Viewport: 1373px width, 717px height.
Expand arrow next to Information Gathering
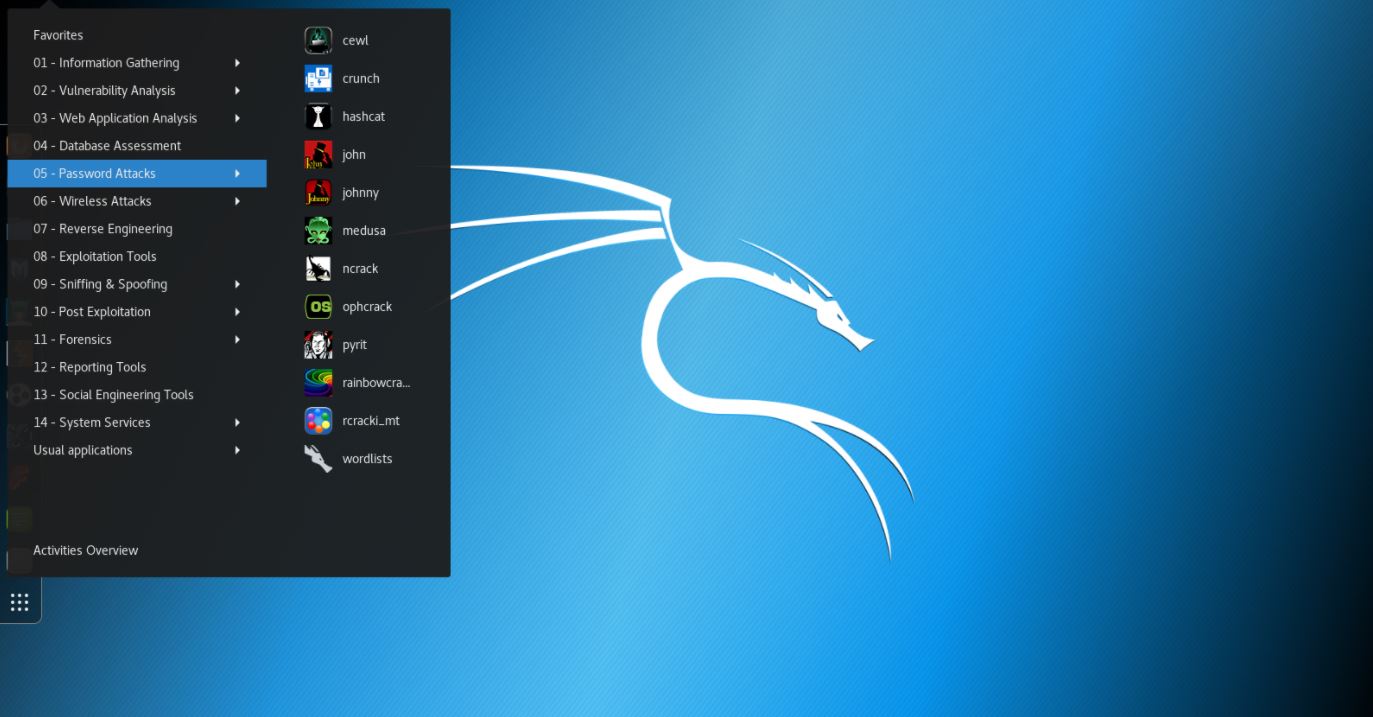pyautogui.click(x=238, y=63)
